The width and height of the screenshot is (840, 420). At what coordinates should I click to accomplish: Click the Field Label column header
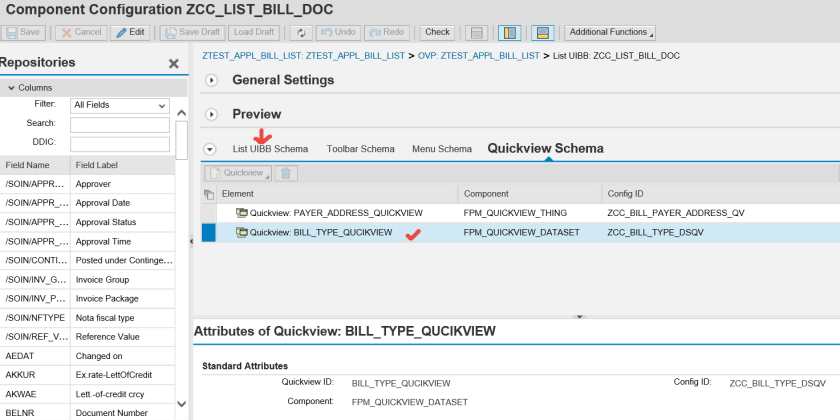click(x=122, y=165)
